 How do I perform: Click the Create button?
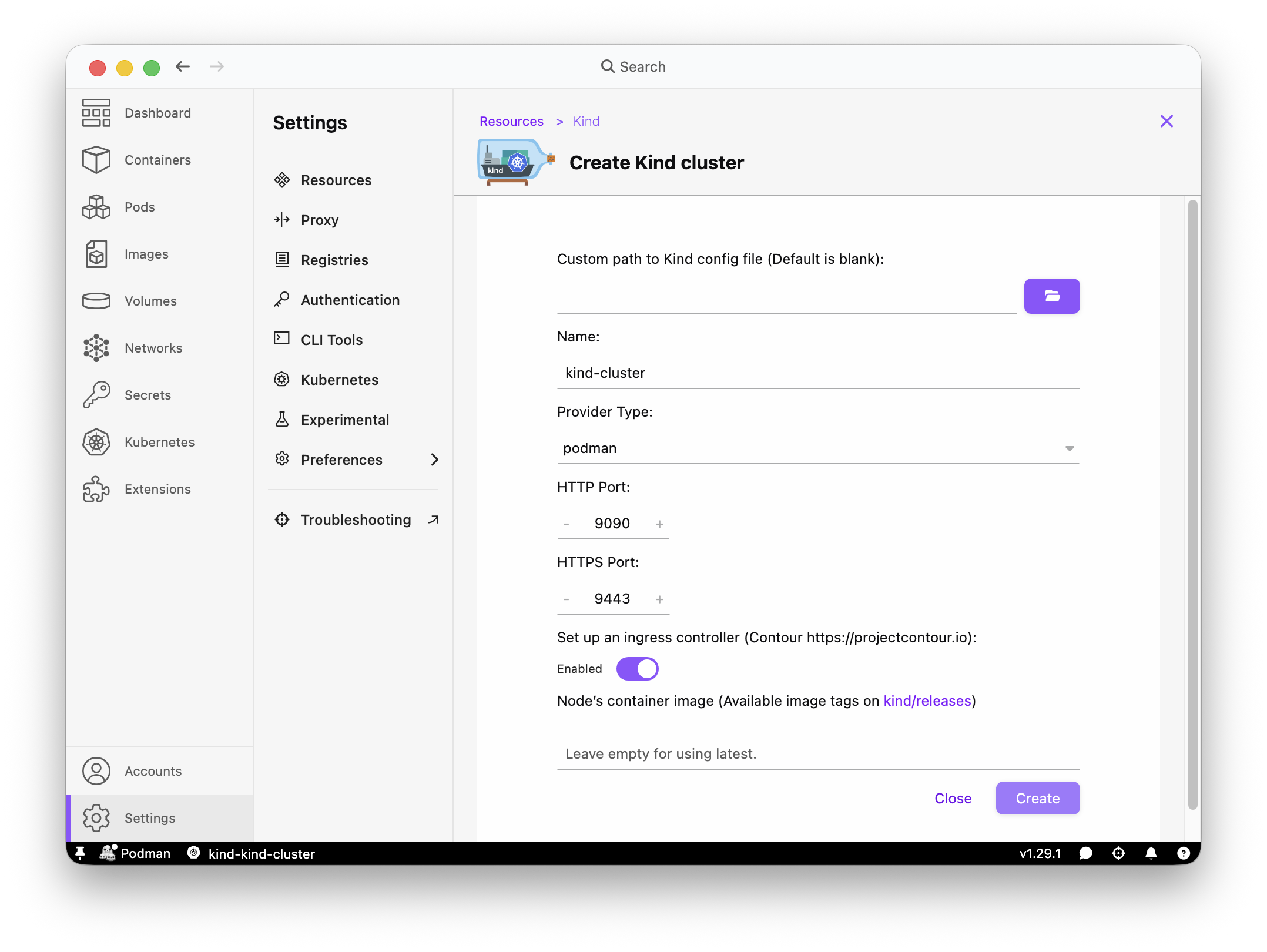(x=1038, y=798)
